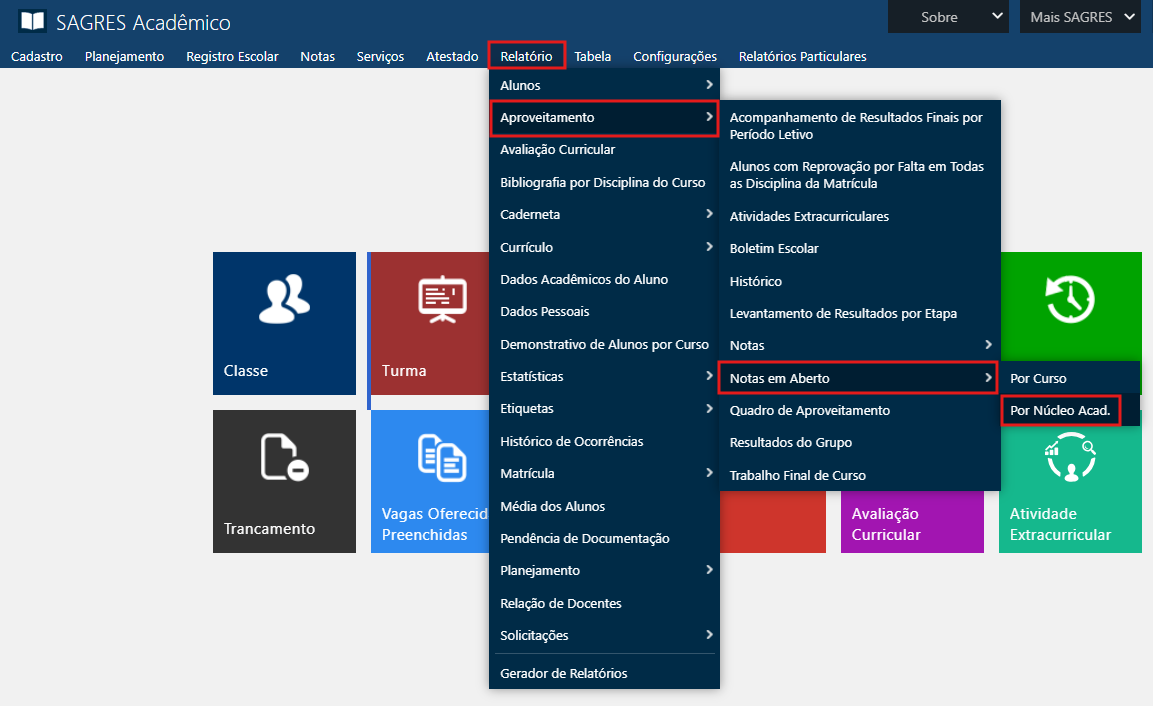
Task: Select Por Núcleo Acad. option
Action: [1060, 410]
